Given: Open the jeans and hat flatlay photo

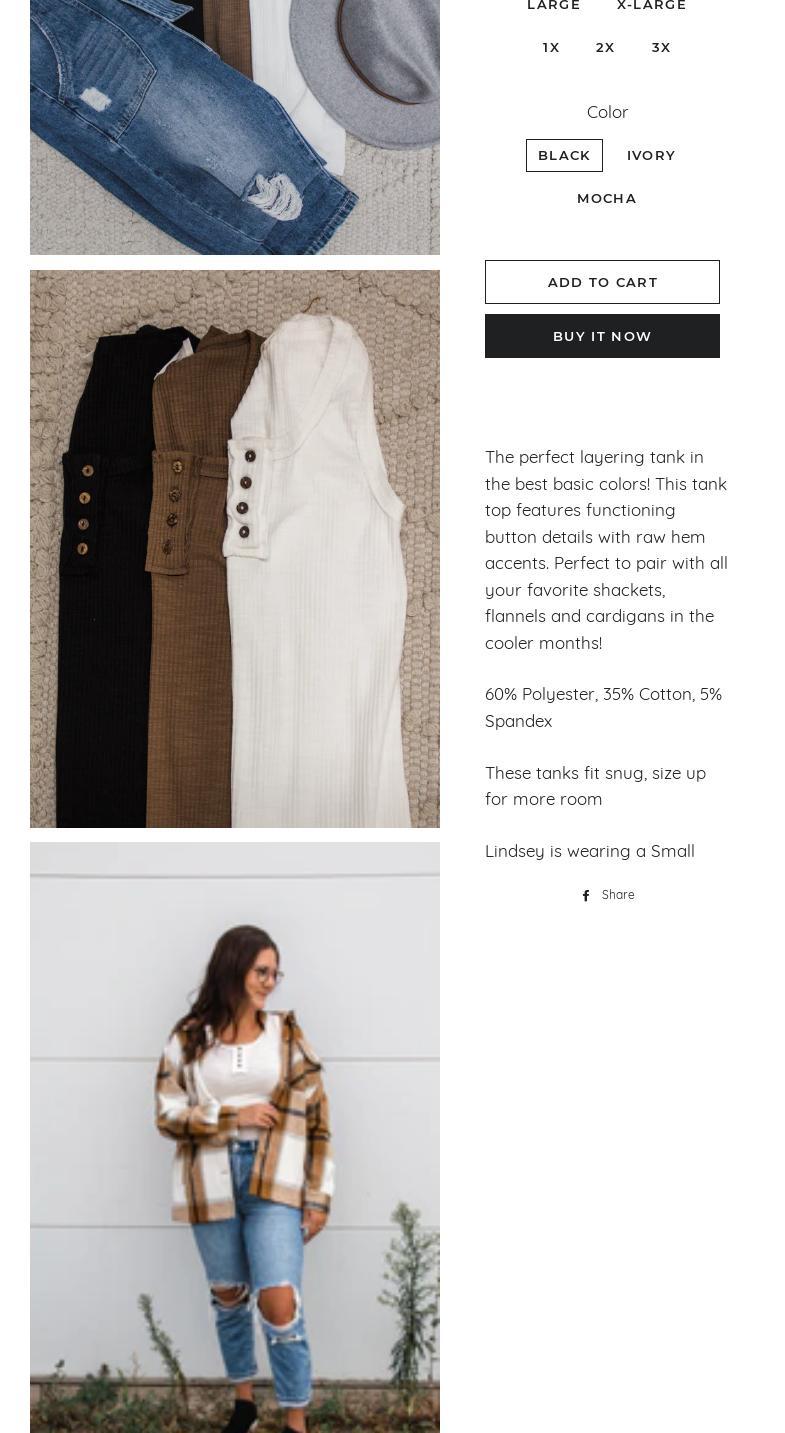Looking at the screenshot, I should pyautogui.click(x=235, y=127).
